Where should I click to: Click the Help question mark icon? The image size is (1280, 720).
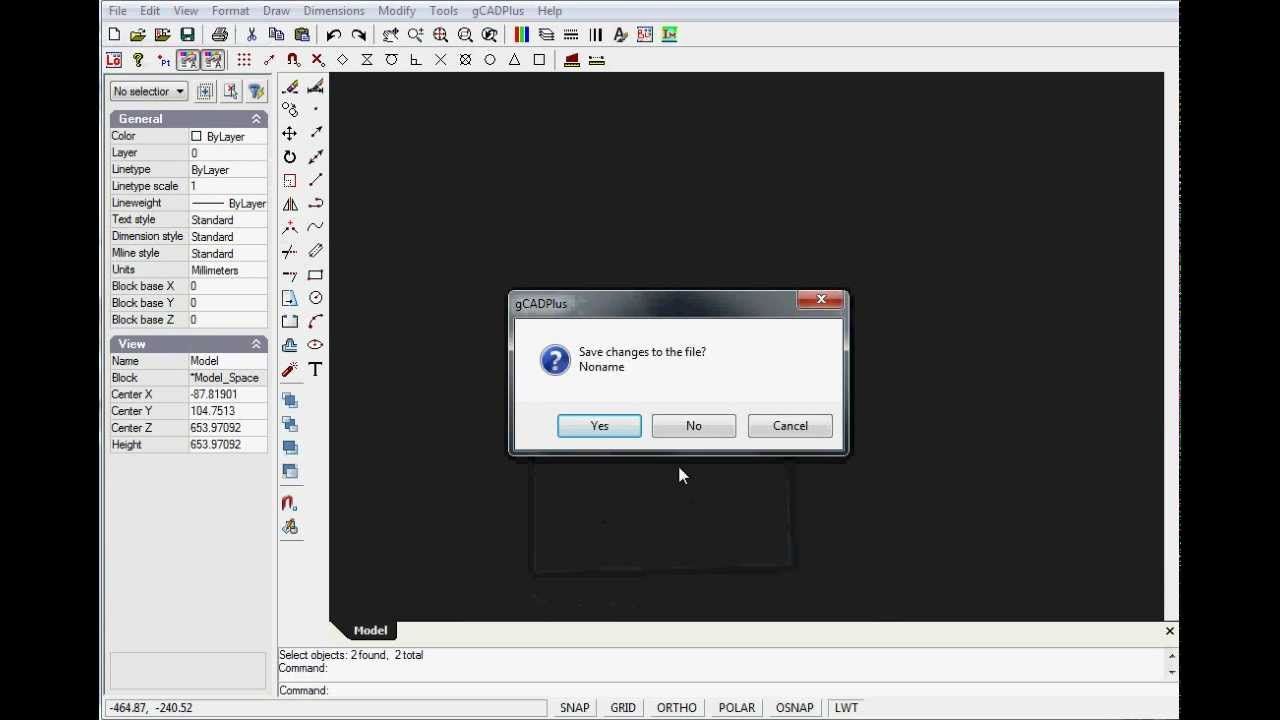pyautogui.click(x=138, y=60)
